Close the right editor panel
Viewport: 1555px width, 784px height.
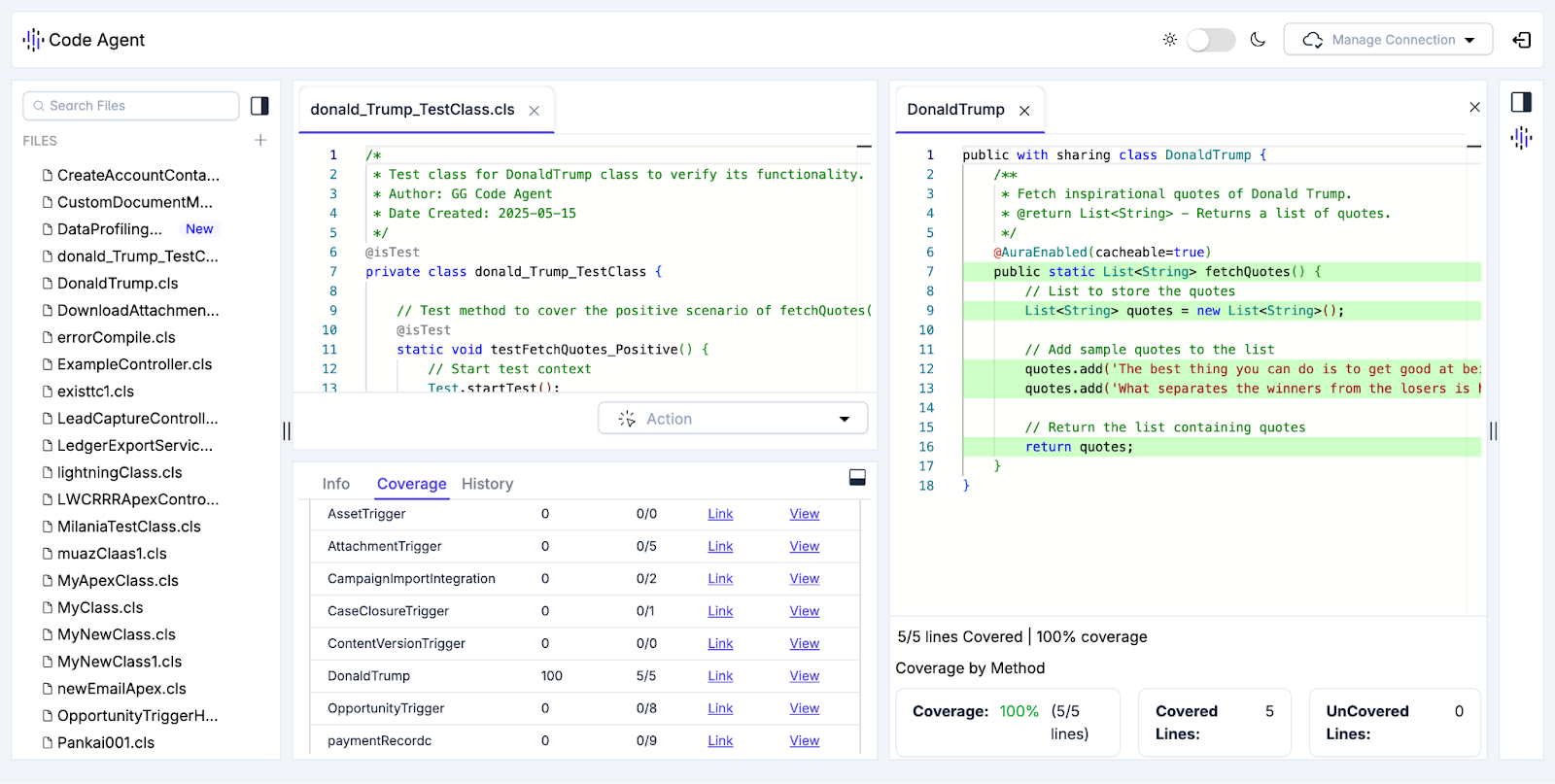pyautogui.click(x=1474, y=107)
